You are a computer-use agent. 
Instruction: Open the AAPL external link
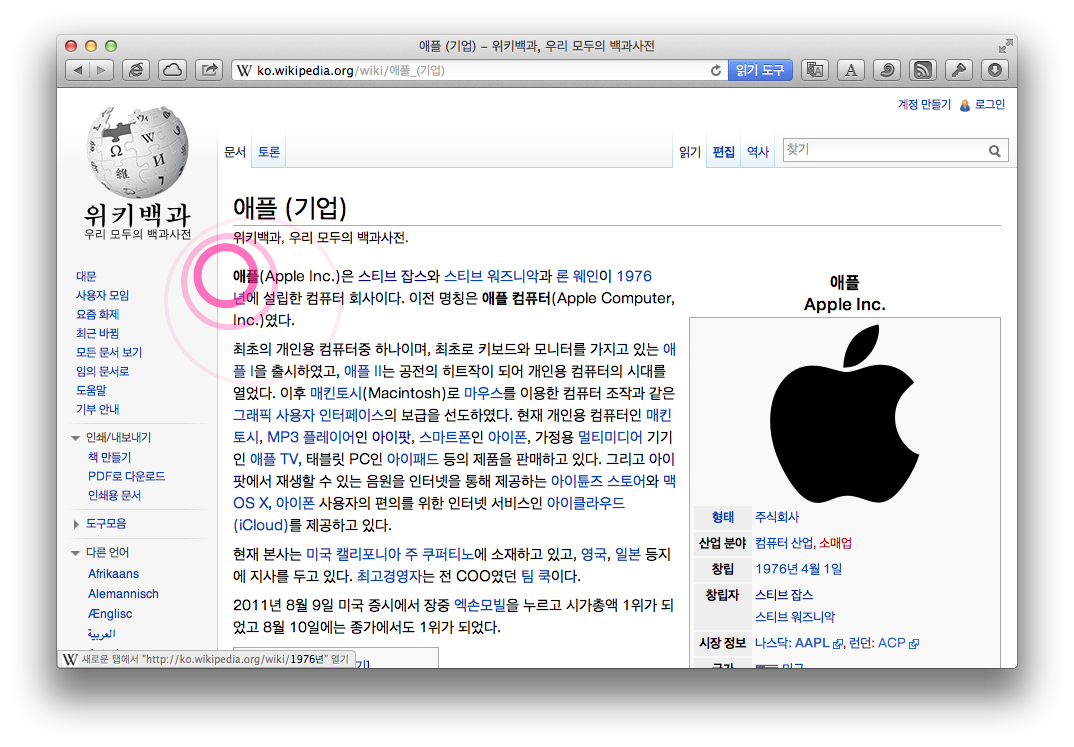[x=819, y=644]
